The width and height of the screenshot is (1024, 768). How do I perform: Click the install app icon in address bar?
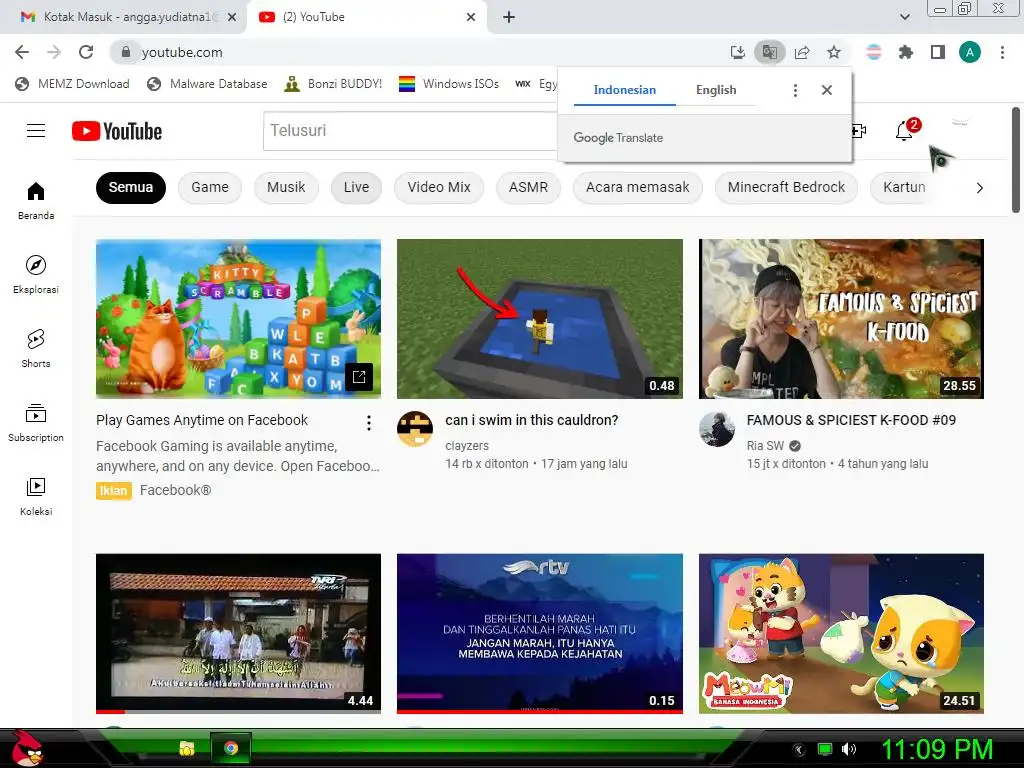click(737, 52)
